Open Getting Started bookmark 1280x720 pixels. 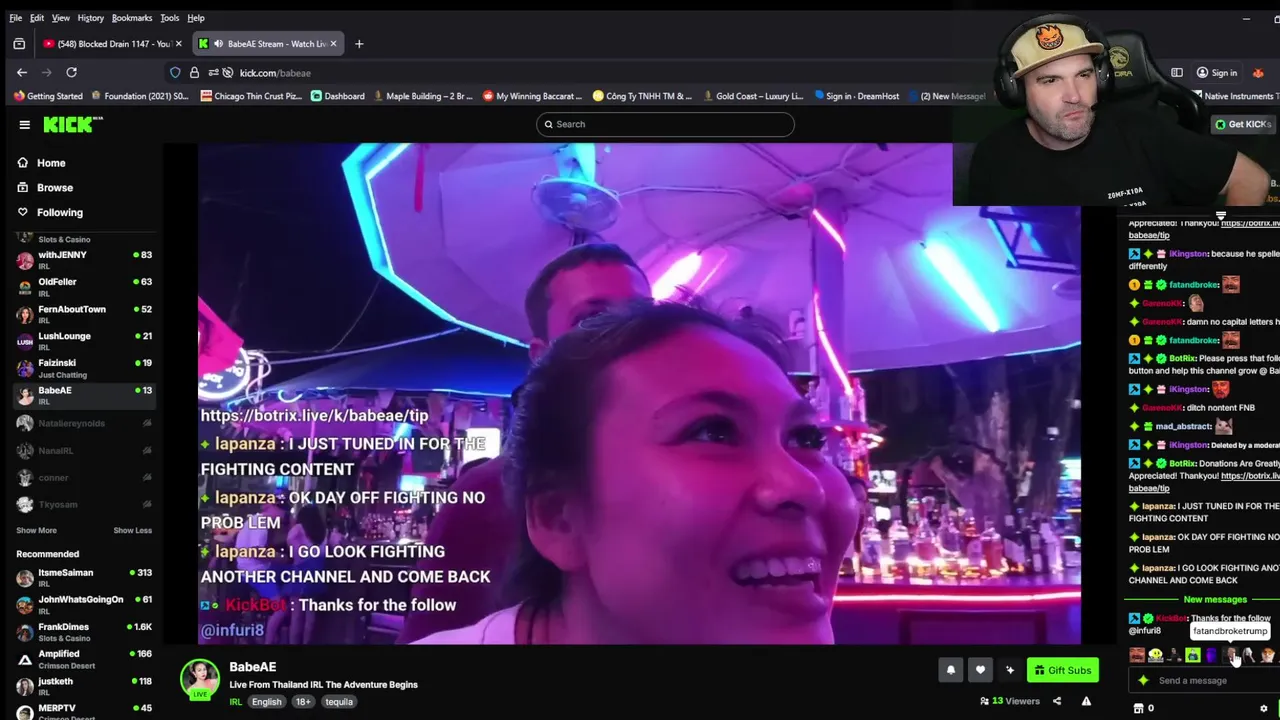pyautogui.click(x=48, y=96)
